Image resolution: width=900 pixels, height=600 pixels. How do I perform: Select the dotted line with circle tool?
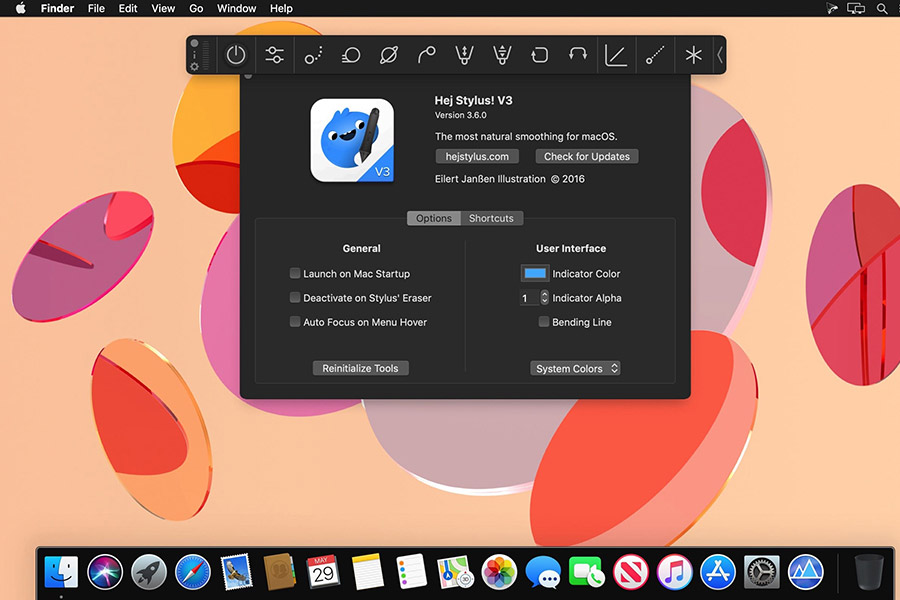tap(655, 55)
